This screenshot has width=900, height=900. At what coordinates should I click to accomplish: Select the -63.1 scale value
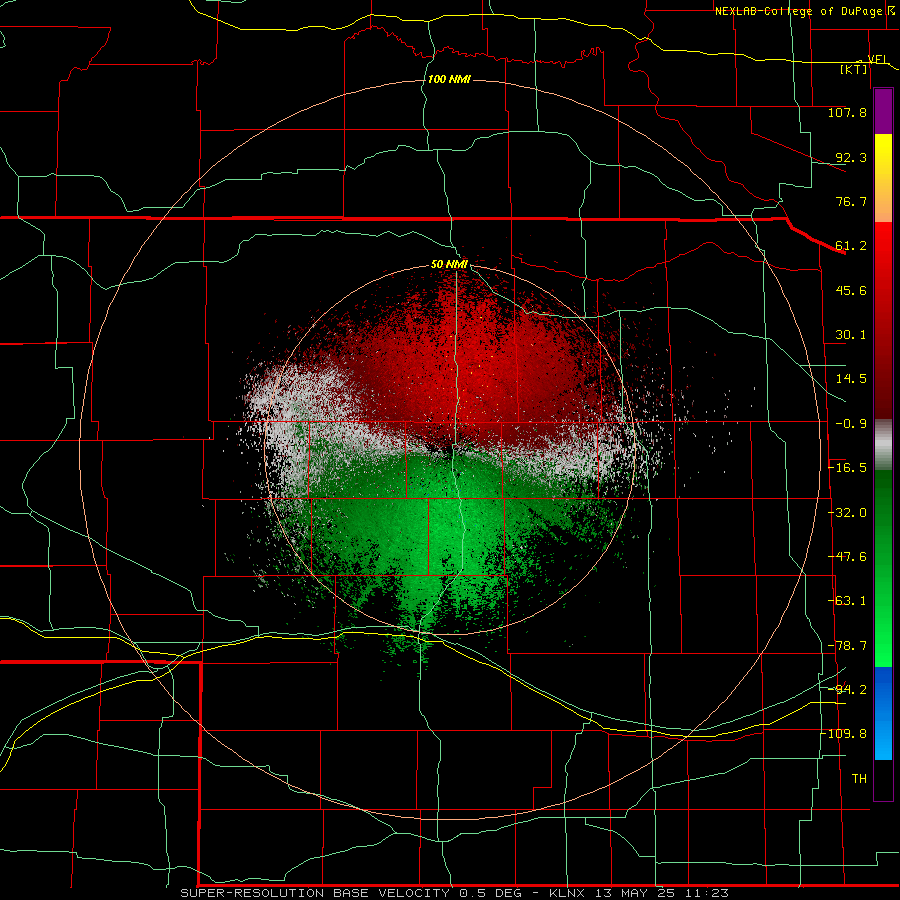pos(848,601)
